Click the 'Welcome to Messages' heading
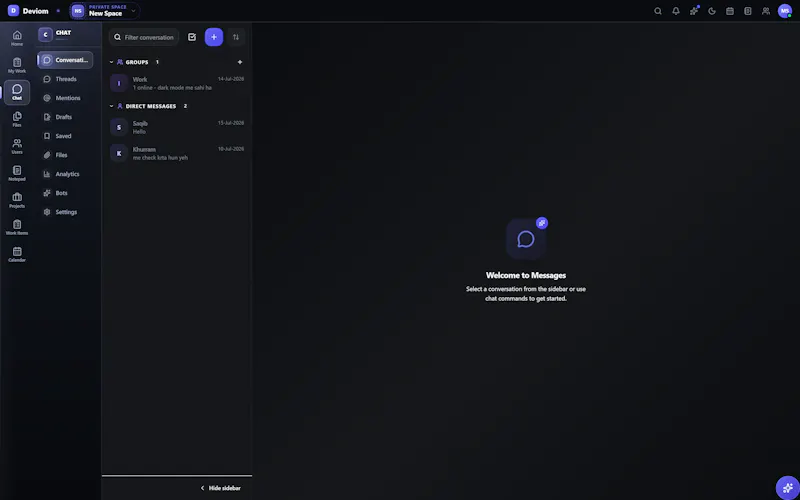The height and width of the screenshot is (500, 800). pos(526,276)
